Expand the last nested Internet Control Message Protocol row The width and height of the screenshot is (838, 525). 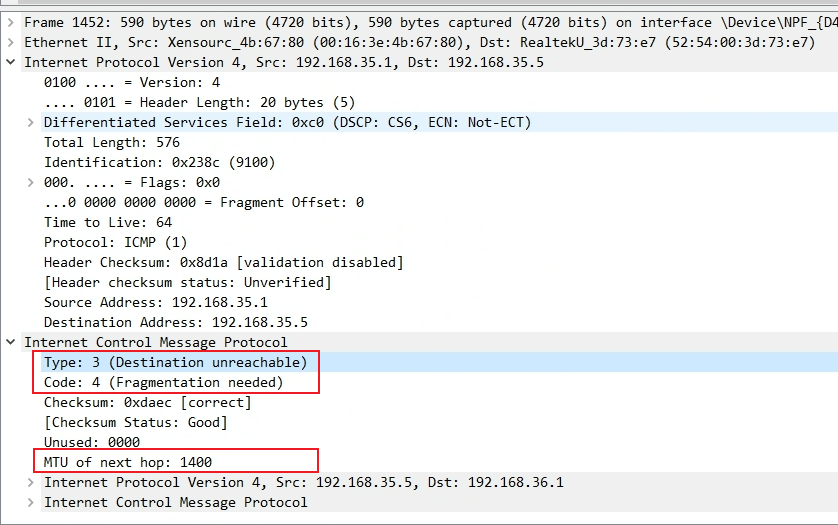click(30, 502)
